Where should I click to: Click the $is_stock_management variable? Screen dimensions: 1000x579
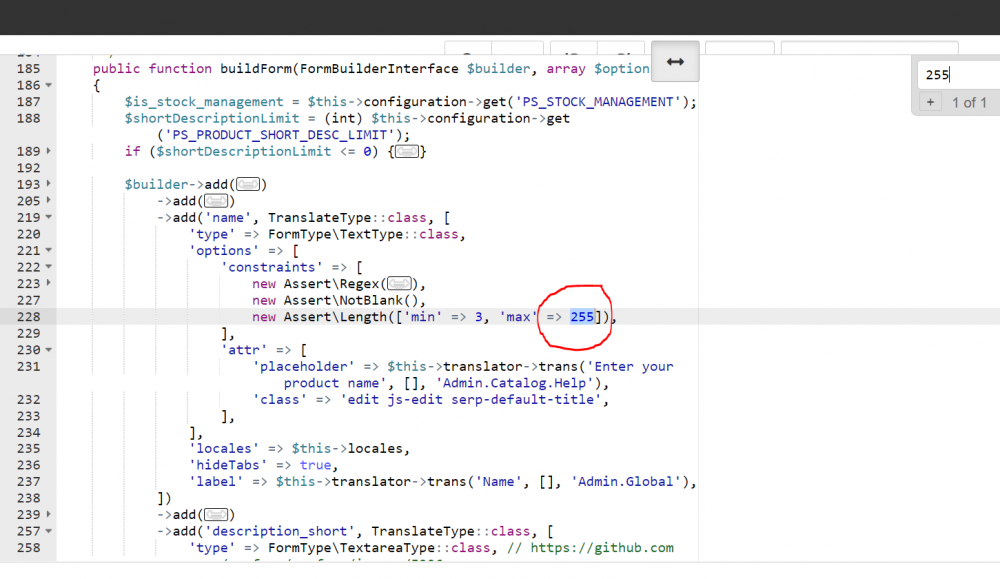coord(203,102)
